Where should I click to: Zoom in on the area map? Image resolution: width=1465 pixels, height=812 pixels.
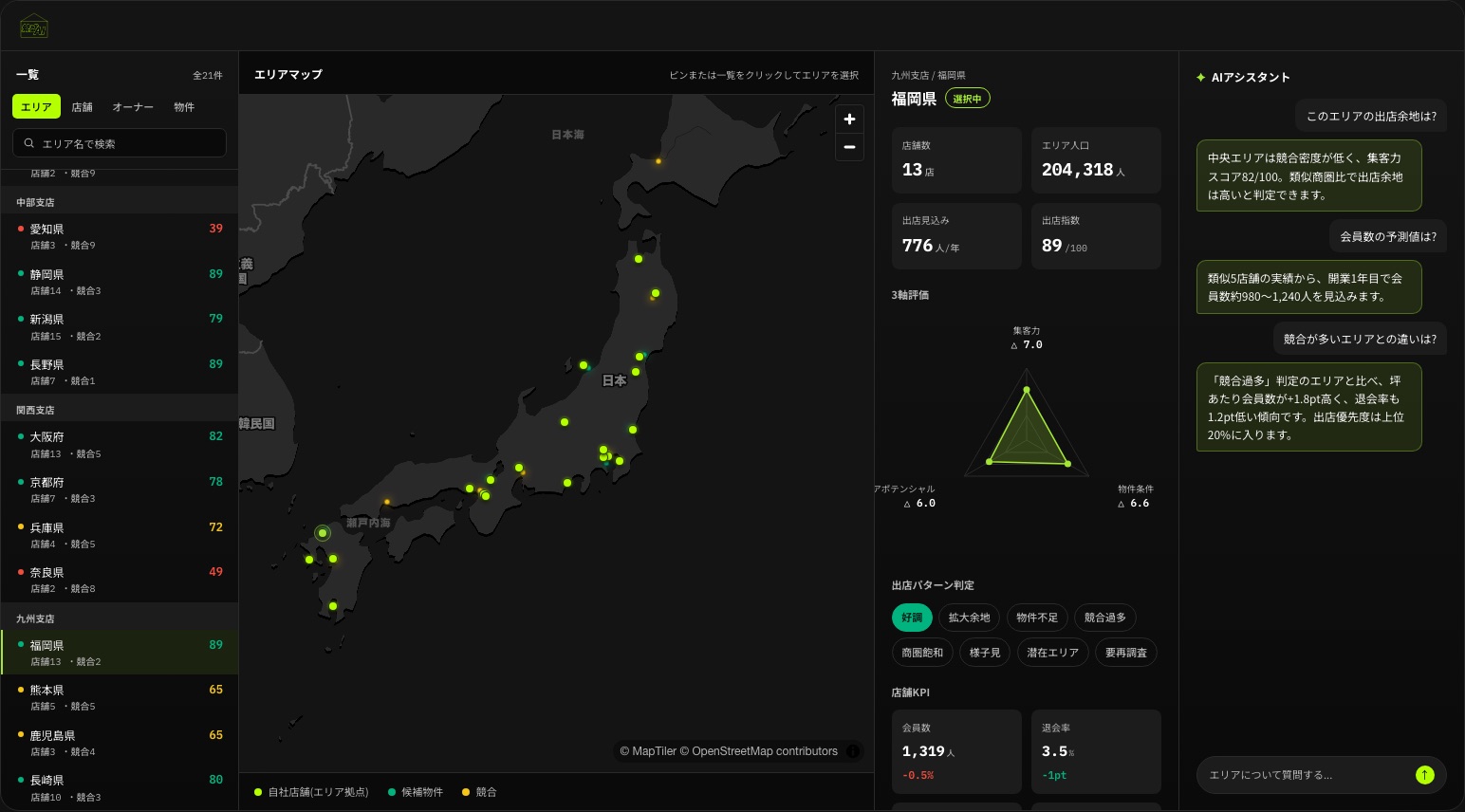(849, 120)
